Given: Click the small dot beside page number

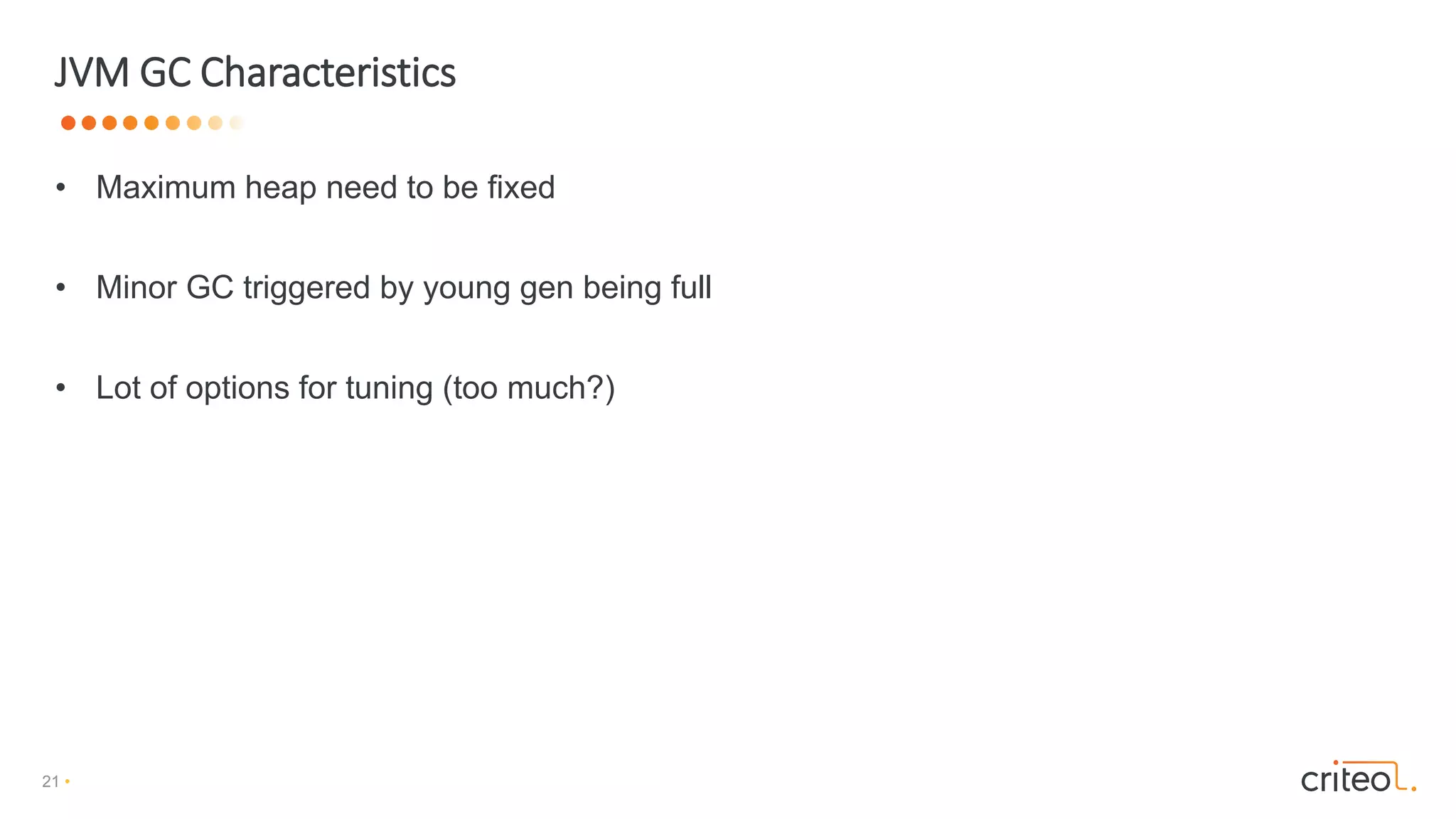Looking at the screenshot, I should click(x=68, y=781).
